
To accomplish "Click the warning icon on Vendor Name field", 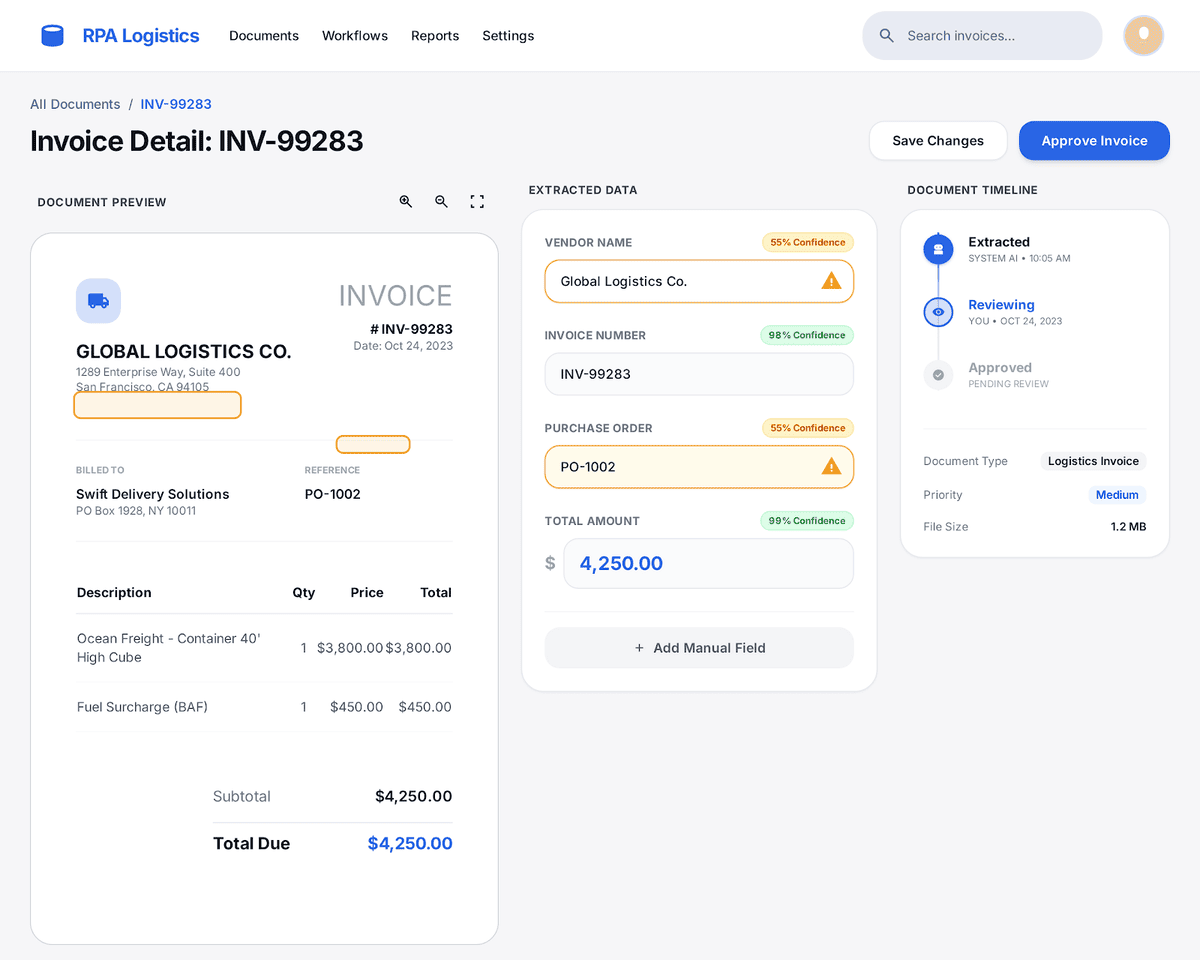I will pos(831,281).
